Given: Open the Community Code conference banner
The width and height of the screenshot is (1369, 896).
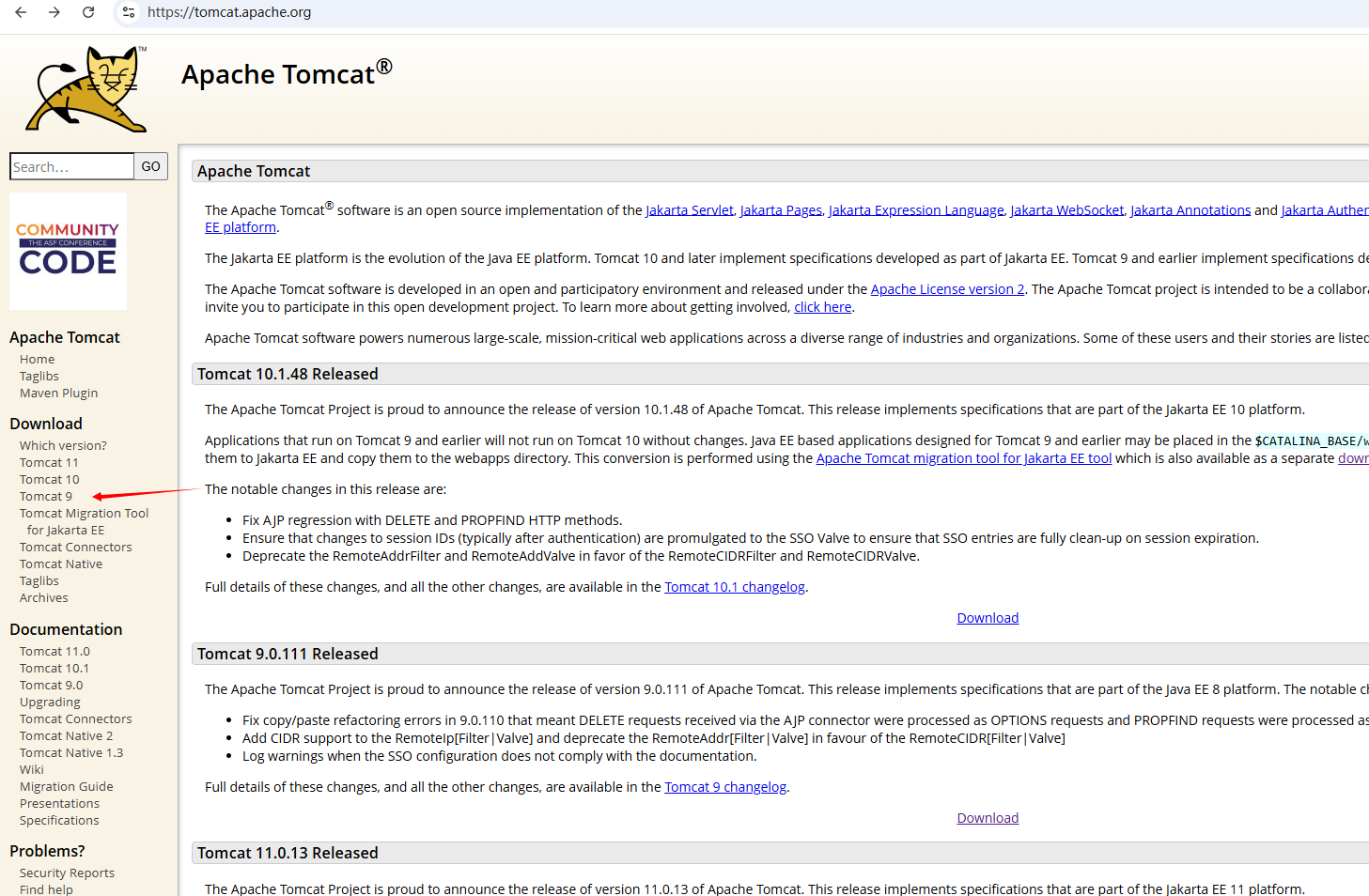Looking at the screenshot, I should (x=68, y=251).
